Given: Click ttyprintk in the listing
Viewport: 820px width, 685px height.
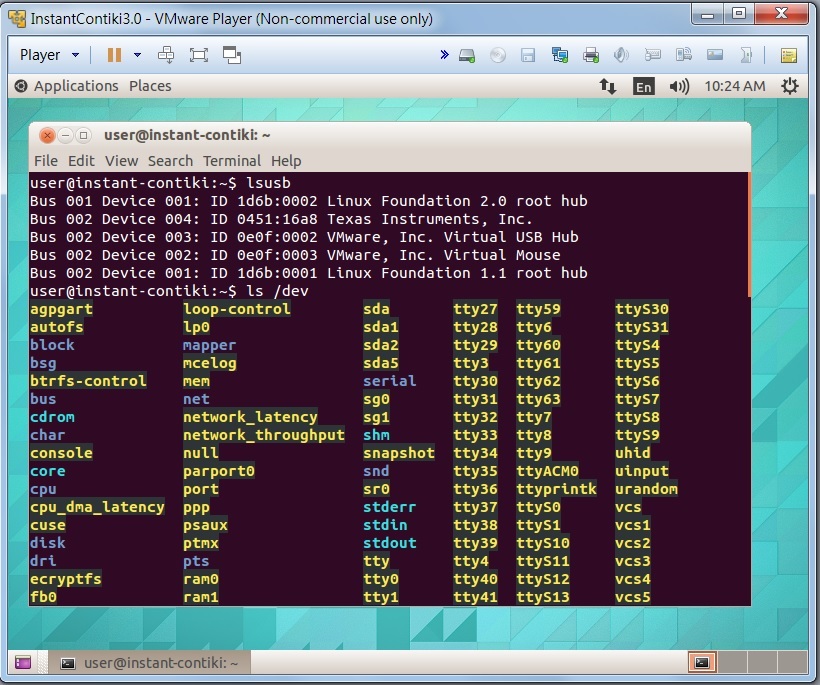Looking at the screenshot, I should tap(556, 489).
